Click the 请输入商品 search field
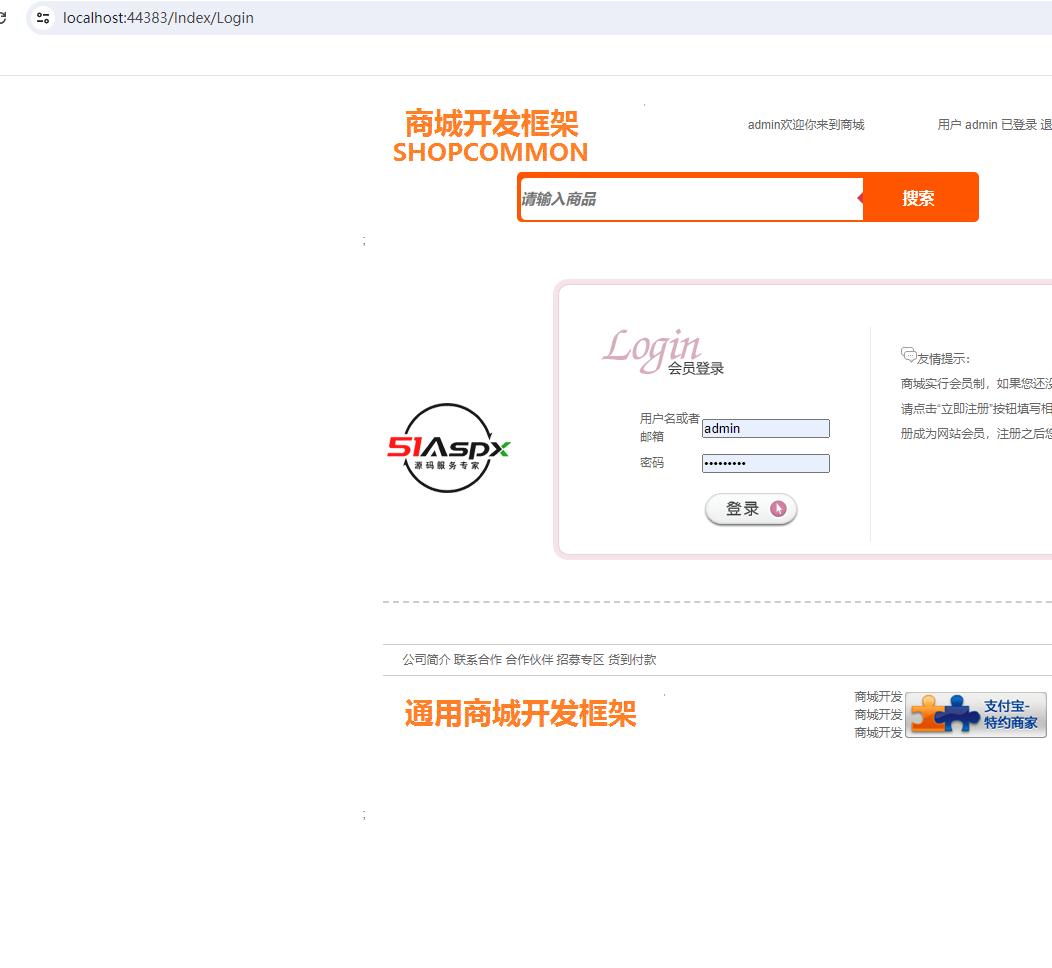Screen dimensions: 1052x968 pyautogui.click(x=691, y=199)
